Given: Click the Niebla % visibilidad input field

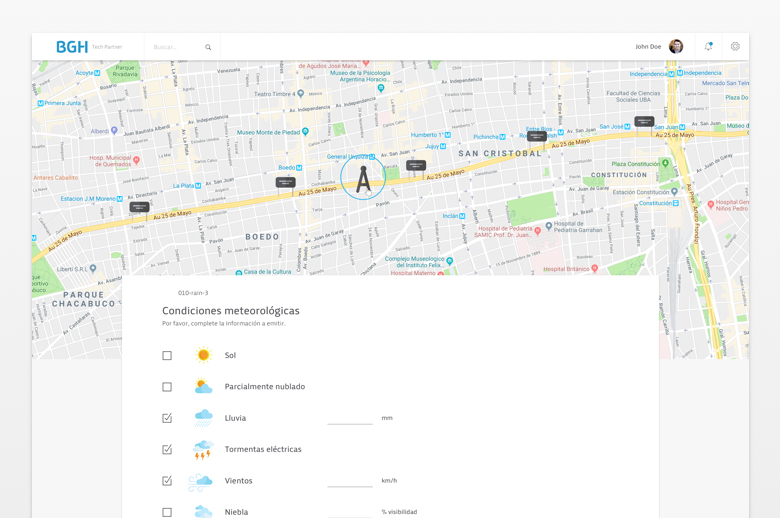Looking at the screenshot, I should pyautogui.click(x=350, y=512).
